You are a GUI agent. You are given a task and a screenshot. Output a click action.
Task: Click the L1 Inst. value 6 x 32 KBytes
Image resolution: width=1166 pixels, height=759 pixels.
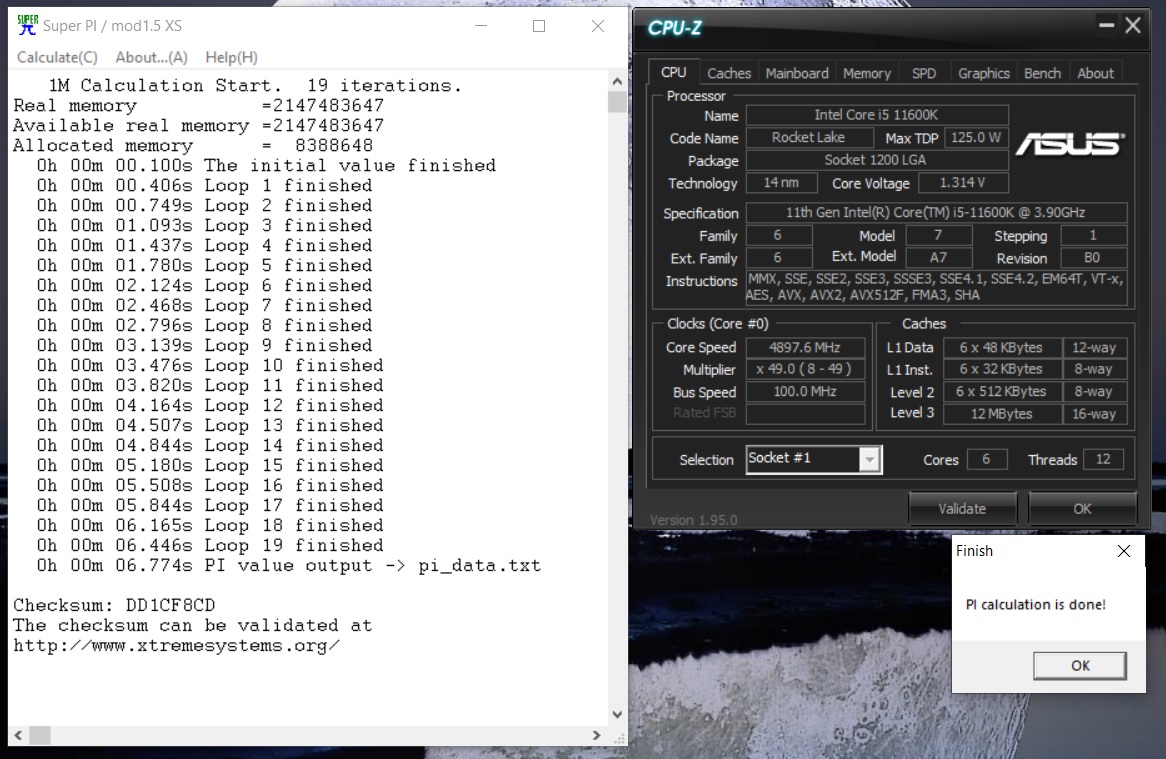coord(1002,369)
